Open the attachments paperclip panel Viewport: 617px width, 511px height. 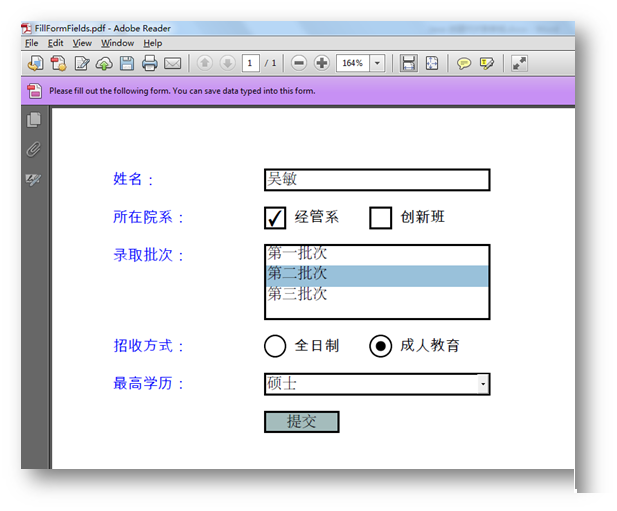tap(34, 149)
